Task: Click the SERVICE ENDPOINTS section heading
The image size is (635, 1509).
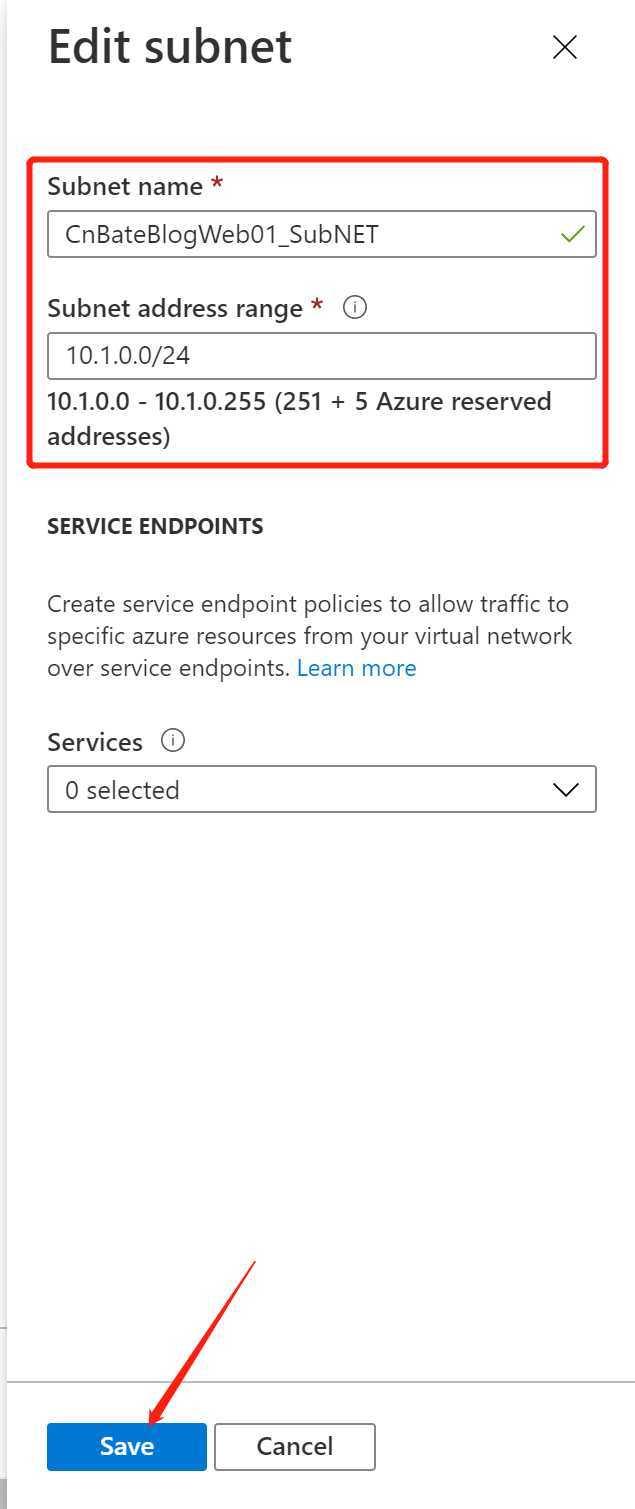Action: (x=155, y=526)
